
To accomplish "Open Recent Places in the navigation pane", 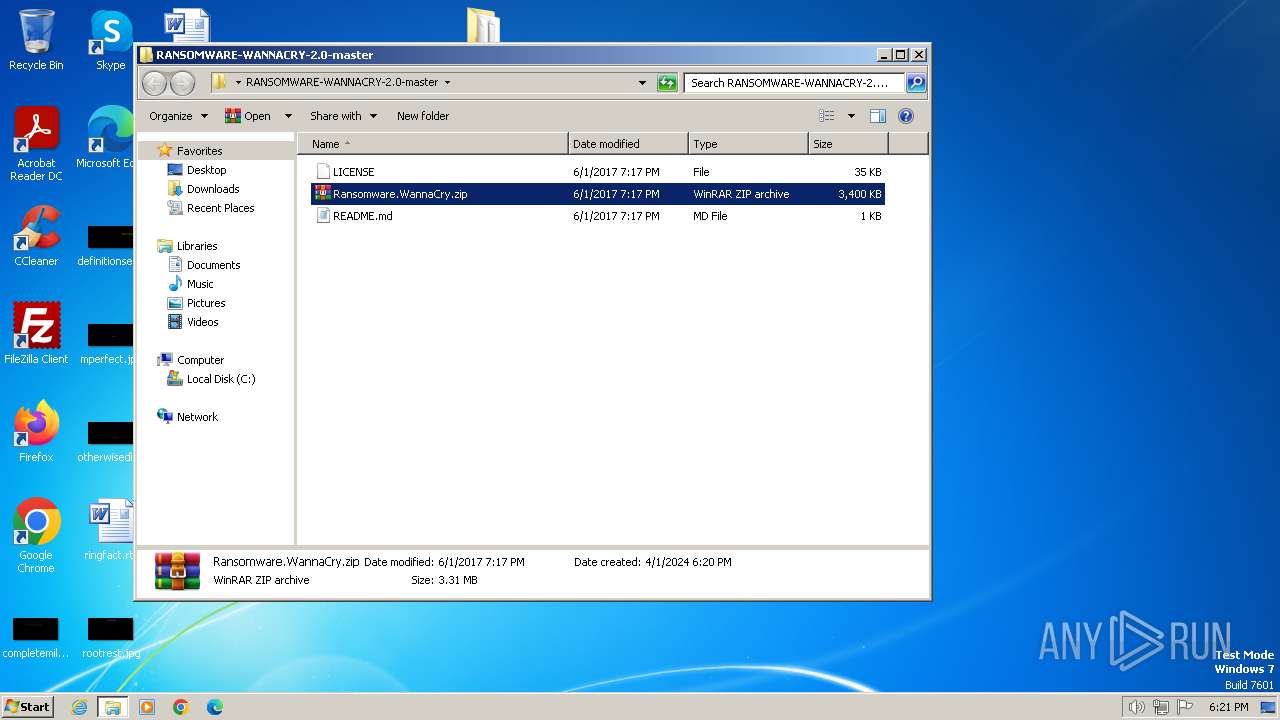I will pos(220,208).
